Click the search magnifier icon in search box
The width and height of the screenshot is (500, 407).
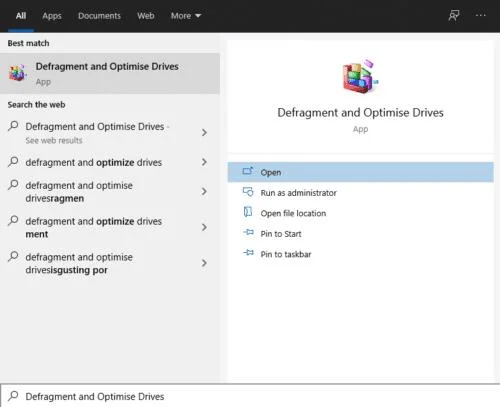pos(13,396)
